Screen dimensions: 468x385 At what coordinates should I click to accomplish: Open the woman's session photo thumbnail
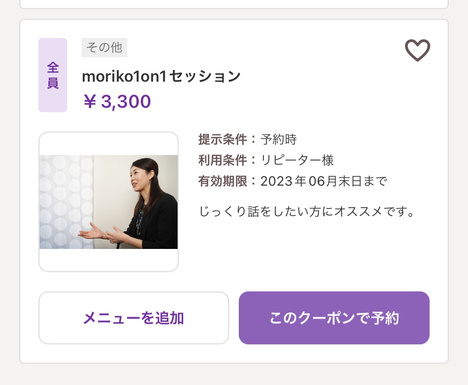(x=109, y=202)
